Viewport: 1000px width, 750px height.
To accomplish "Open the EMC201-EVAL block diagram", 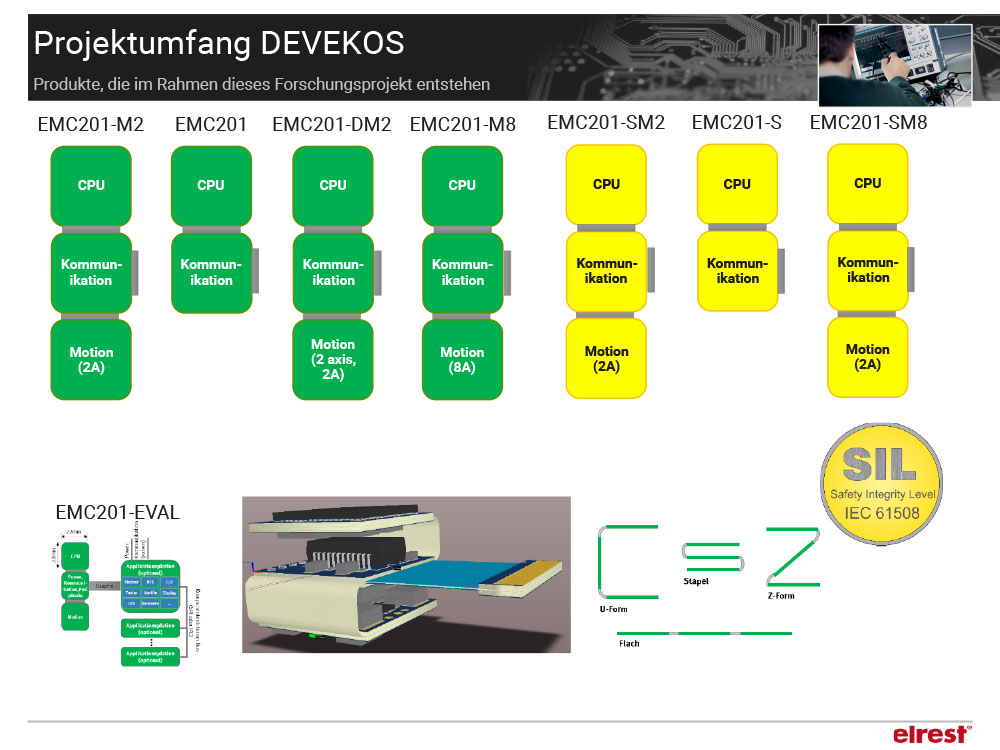I will (x=123, y=598).
